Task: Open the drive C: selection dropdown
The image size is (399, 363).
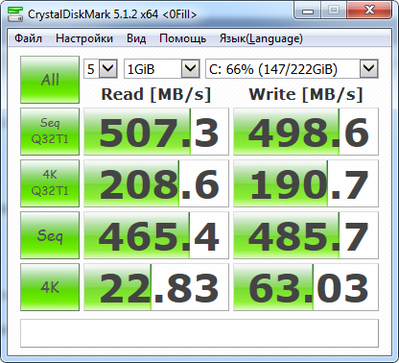Action: [x=292, y=69]
